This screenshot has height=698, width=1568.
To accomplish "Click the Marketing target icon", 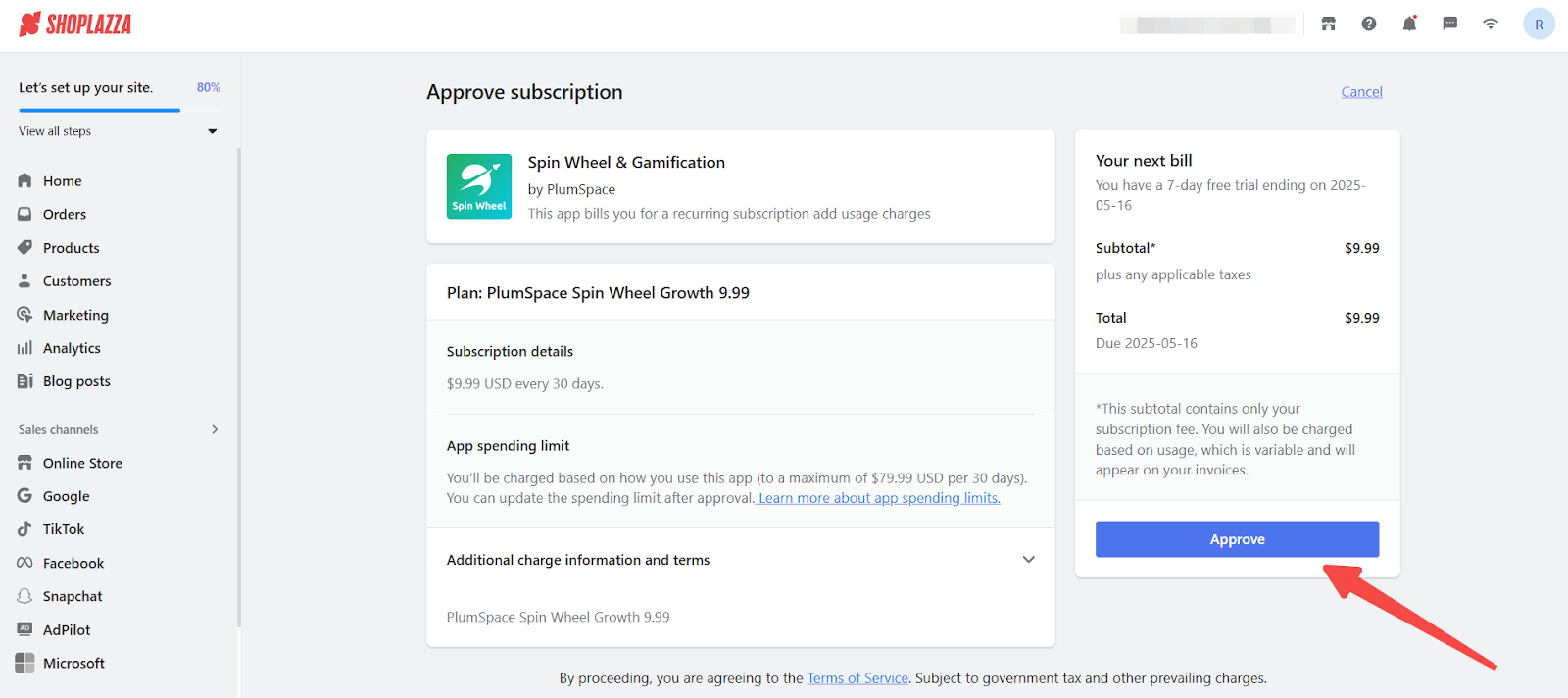I will click(25, 315).
